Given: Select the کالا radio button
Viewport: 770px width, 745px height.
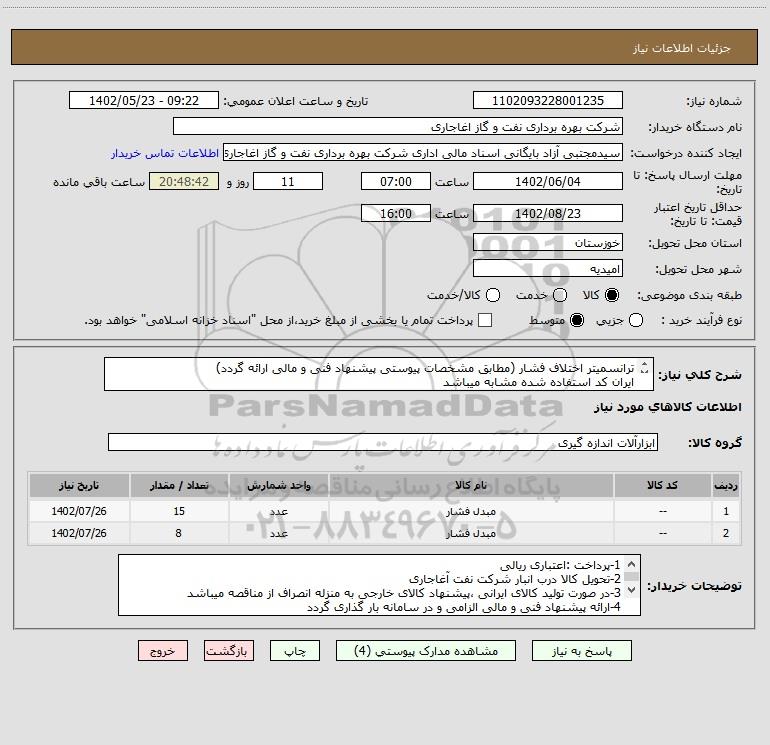Looking at the screenshot, I should [612, 295].
